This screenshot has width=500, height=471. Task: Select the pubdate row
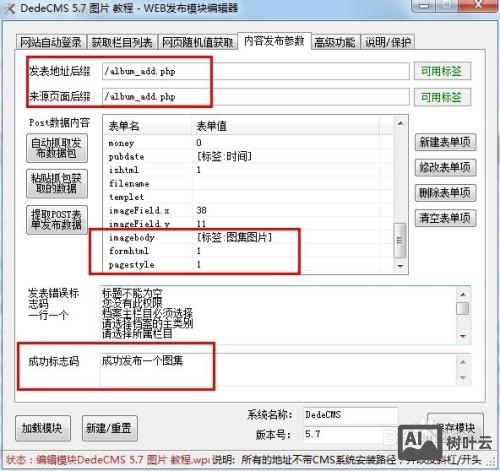(248, 156)
